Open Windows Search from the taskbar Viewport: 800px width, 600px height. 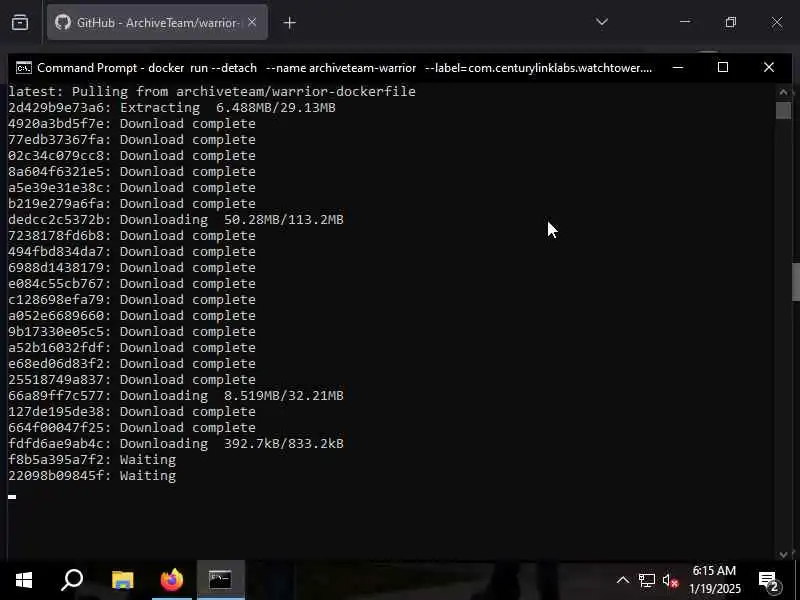click(x=72, y=580)
